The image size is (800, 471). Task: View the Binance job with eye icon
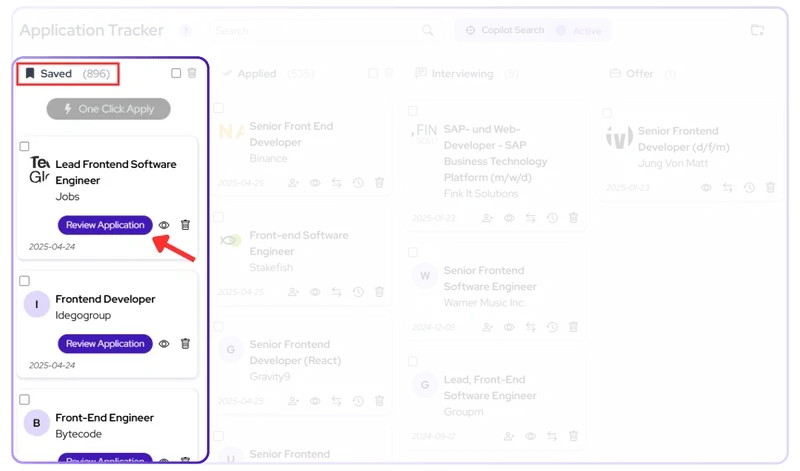(315, 183)
